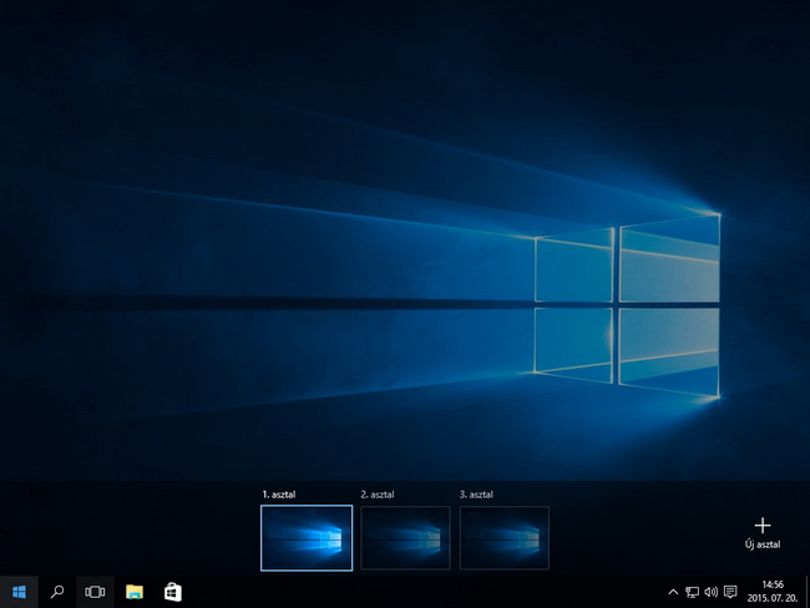Open the Action Center notifications icon
Viewport: 810px width, 608px height.
click(730, 592)
